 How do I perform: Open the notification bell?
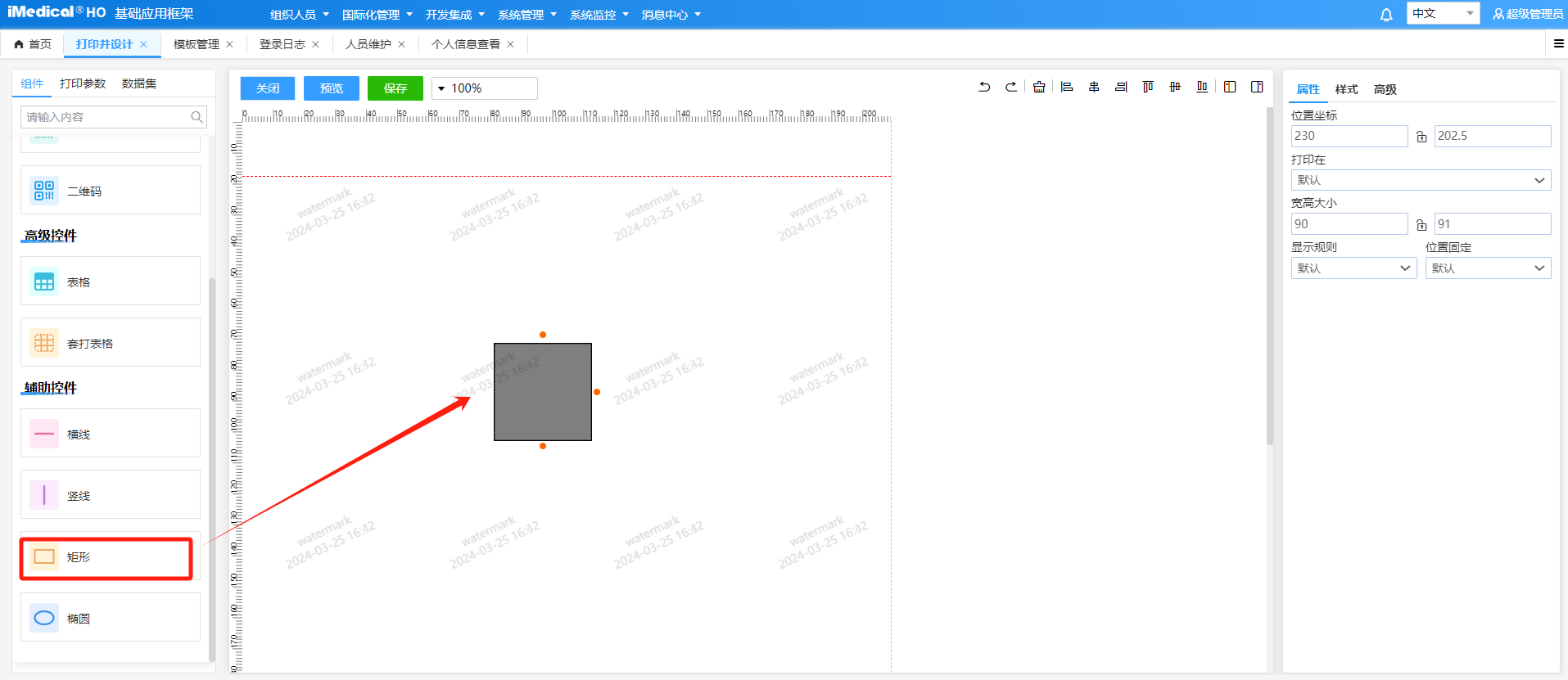pyautogui.click(x=1386, y=15)
